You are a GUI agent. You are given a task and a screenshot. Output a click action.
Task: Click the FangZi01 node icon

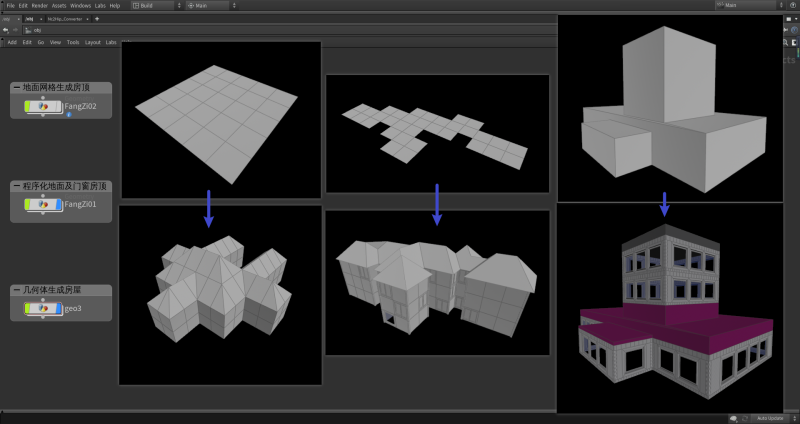43,204
